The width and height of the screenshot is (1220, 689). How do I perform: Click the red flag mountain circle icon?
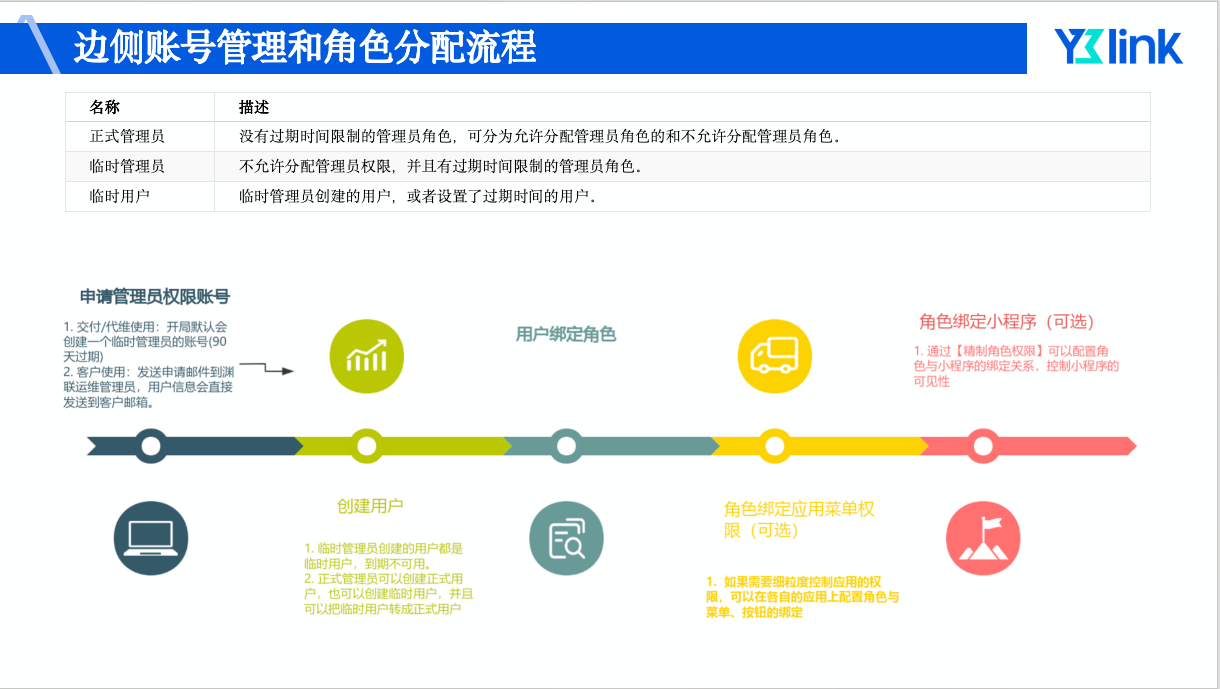click(x=983, y=538)
